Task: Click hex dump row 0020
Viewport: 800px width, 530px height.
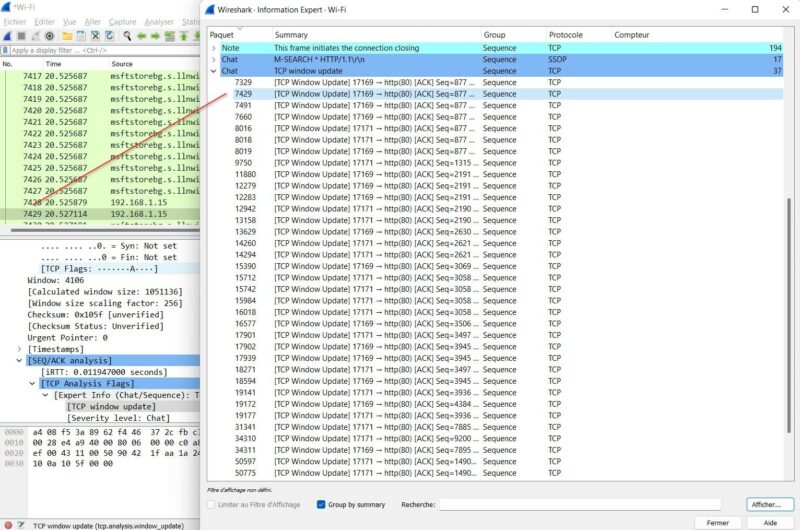Action: (x=100, y=453)
